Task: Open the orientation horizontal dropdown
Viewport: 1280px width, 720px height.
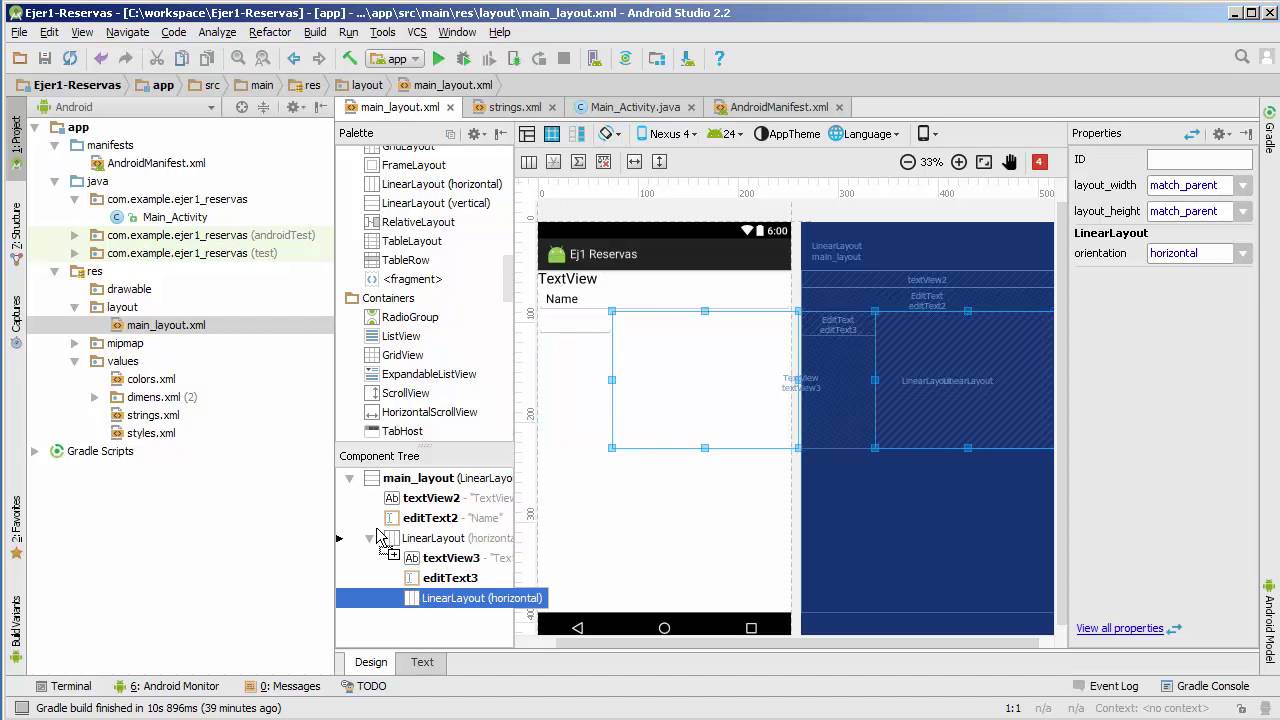Action: tap(1243, 253)
